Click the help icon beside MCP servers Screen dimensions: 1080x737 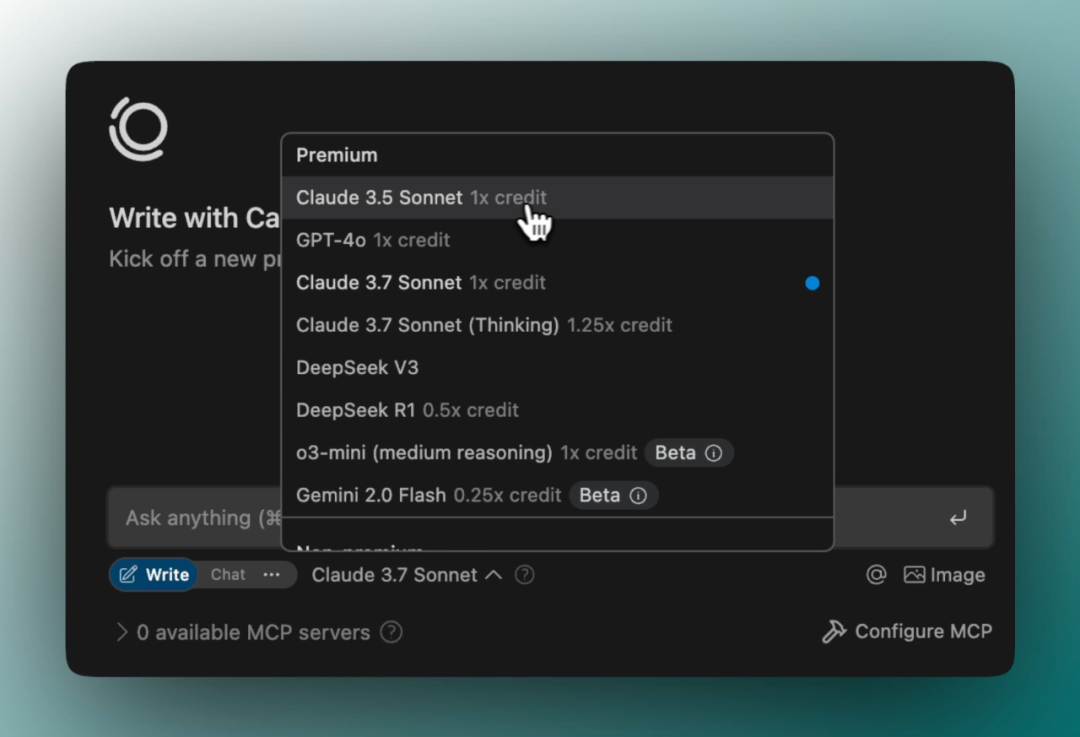click(391, 632)
